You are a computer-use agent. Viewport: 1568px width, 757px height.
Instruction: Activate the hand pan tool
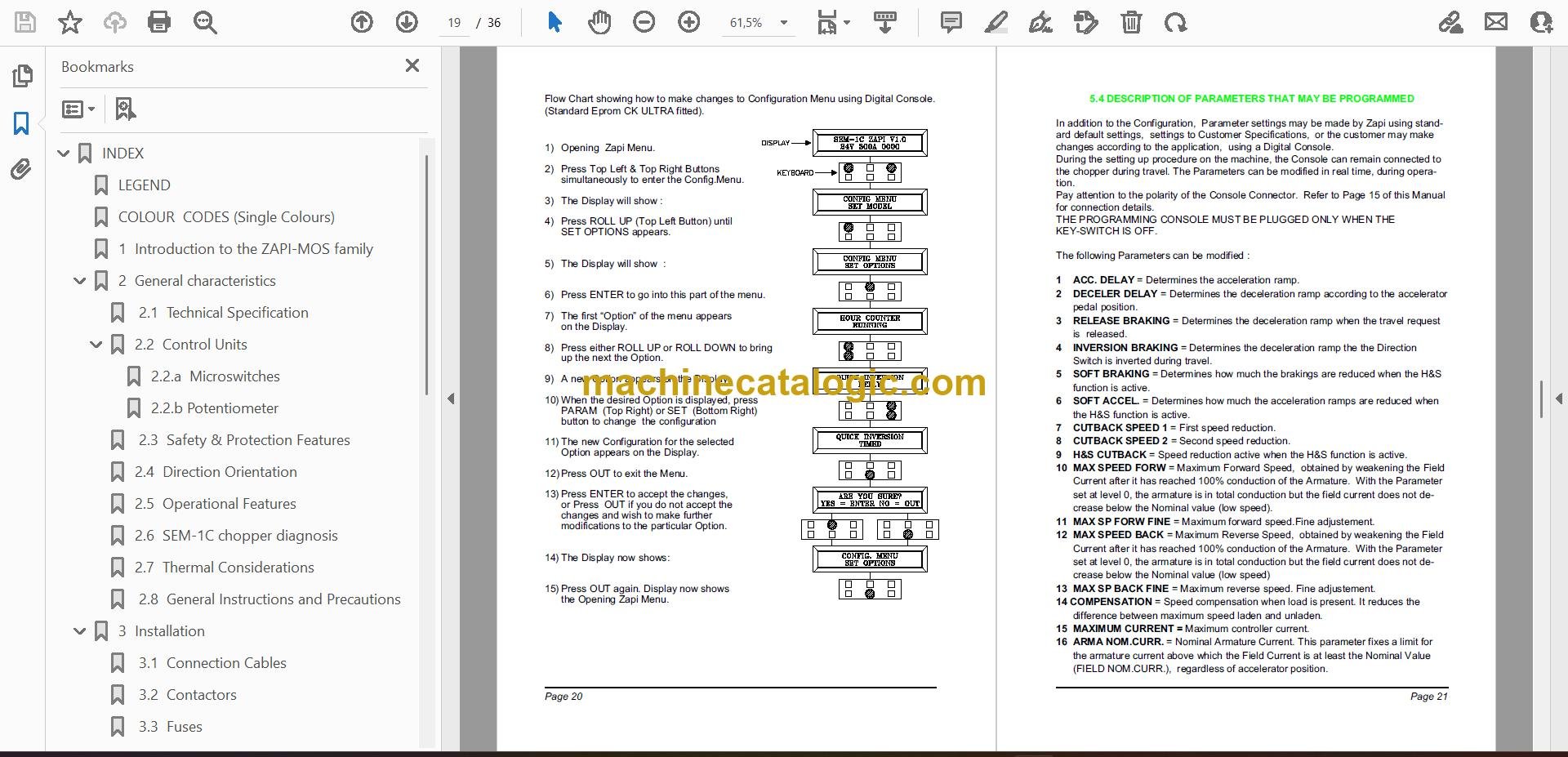click(x=599, y=22)
